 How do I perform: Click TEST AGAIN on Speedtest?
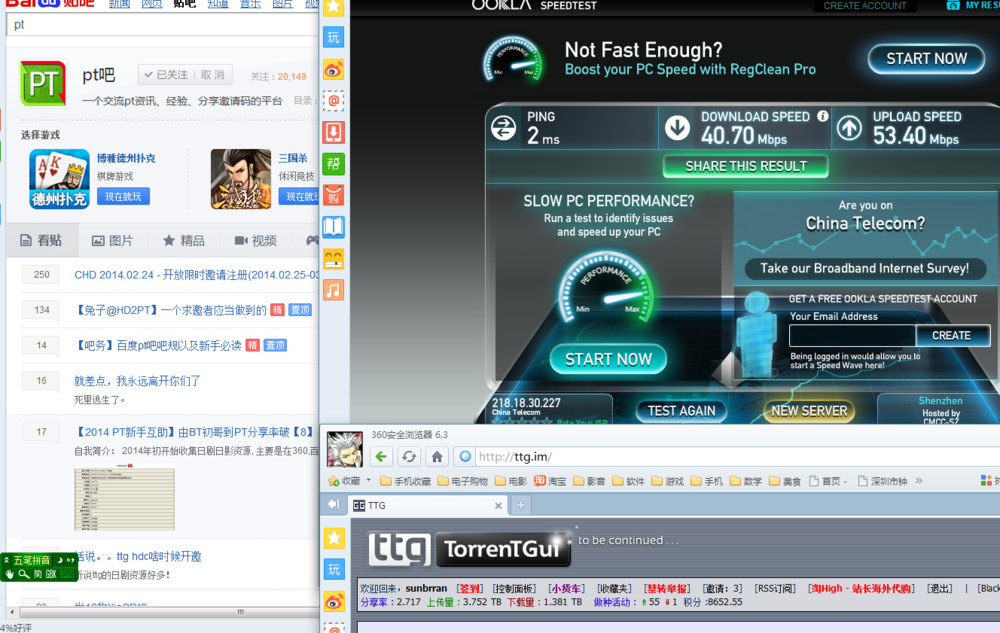681,411
